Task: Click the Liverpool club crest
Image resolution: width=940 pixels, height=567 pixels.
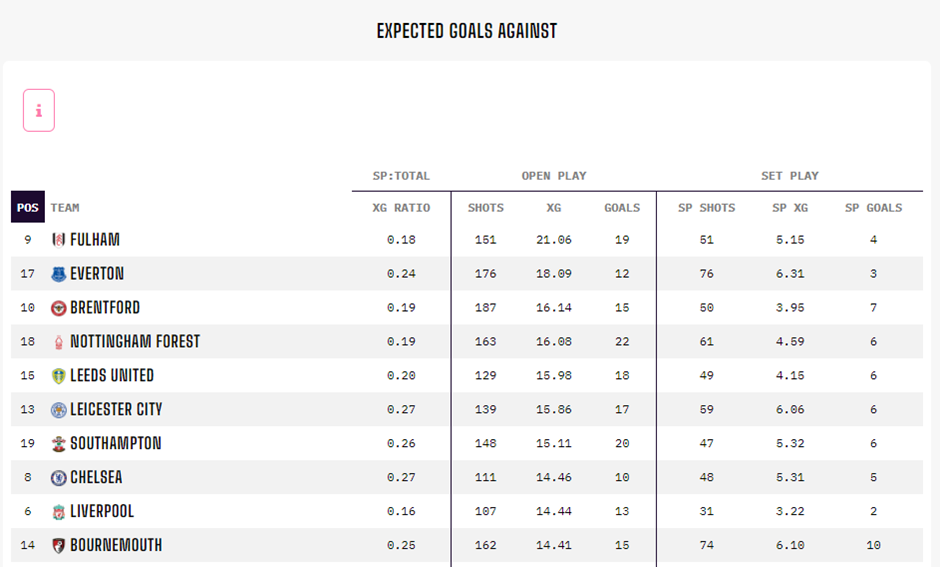Action: 58,512
